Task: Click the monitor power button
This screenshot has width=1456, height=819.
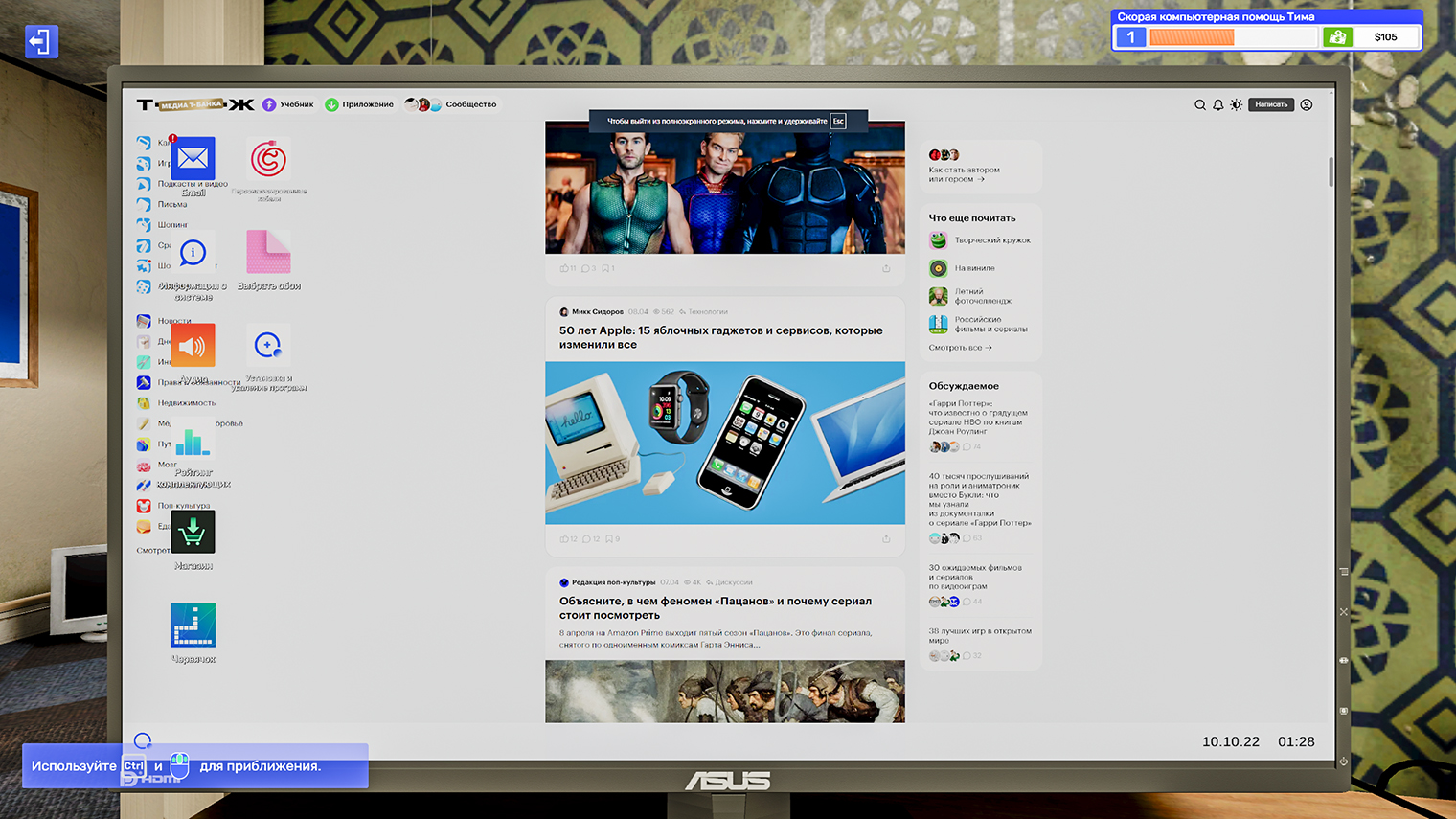Action: [1343, 762]
